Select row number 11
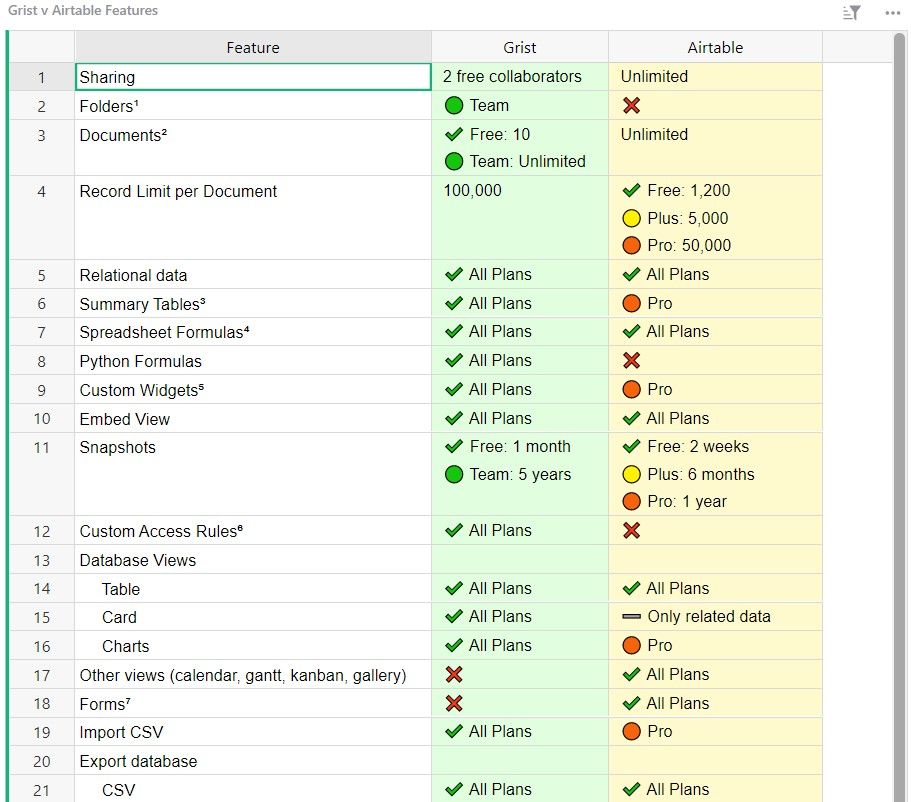Image resolution: width=911 pixels, height=802 pixels. click(42, 474)
